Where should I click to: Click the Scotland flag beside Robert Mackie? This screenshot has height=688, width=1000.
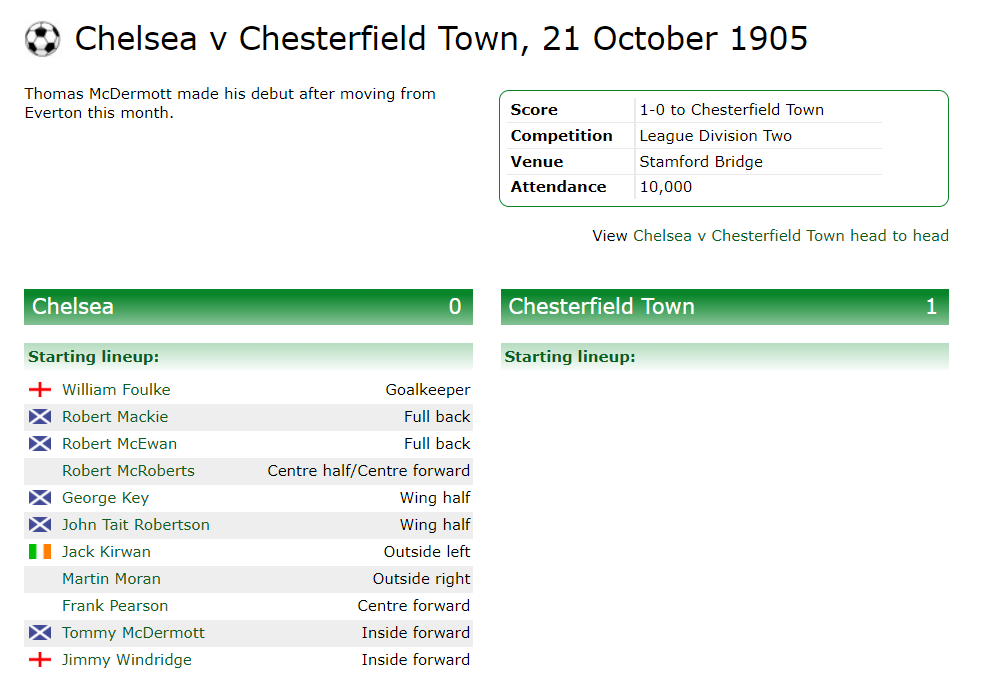40,417
